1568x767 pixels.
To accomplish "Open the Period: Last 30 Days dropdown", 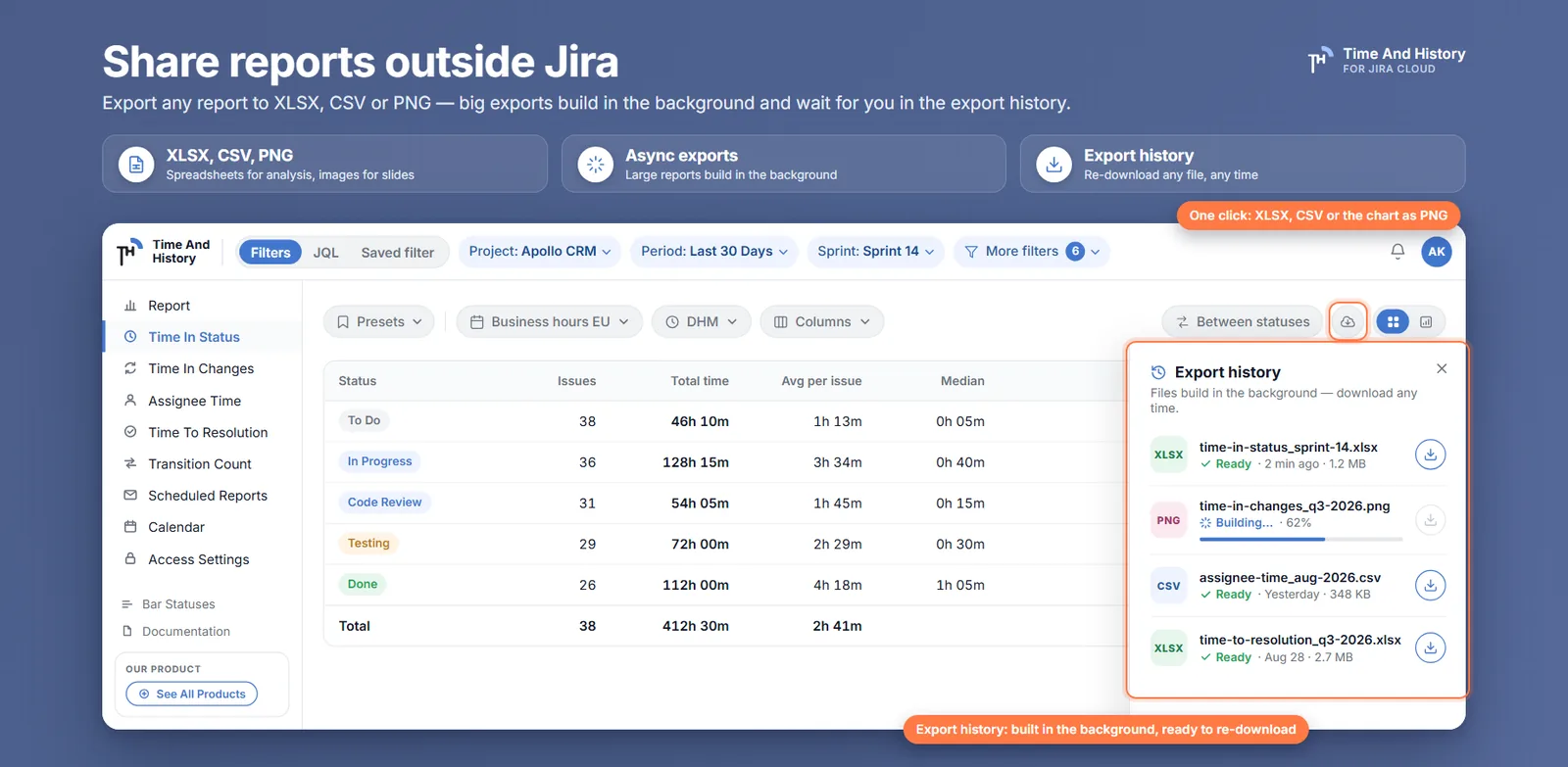I will pyautogui.click(x=714, y=252).
